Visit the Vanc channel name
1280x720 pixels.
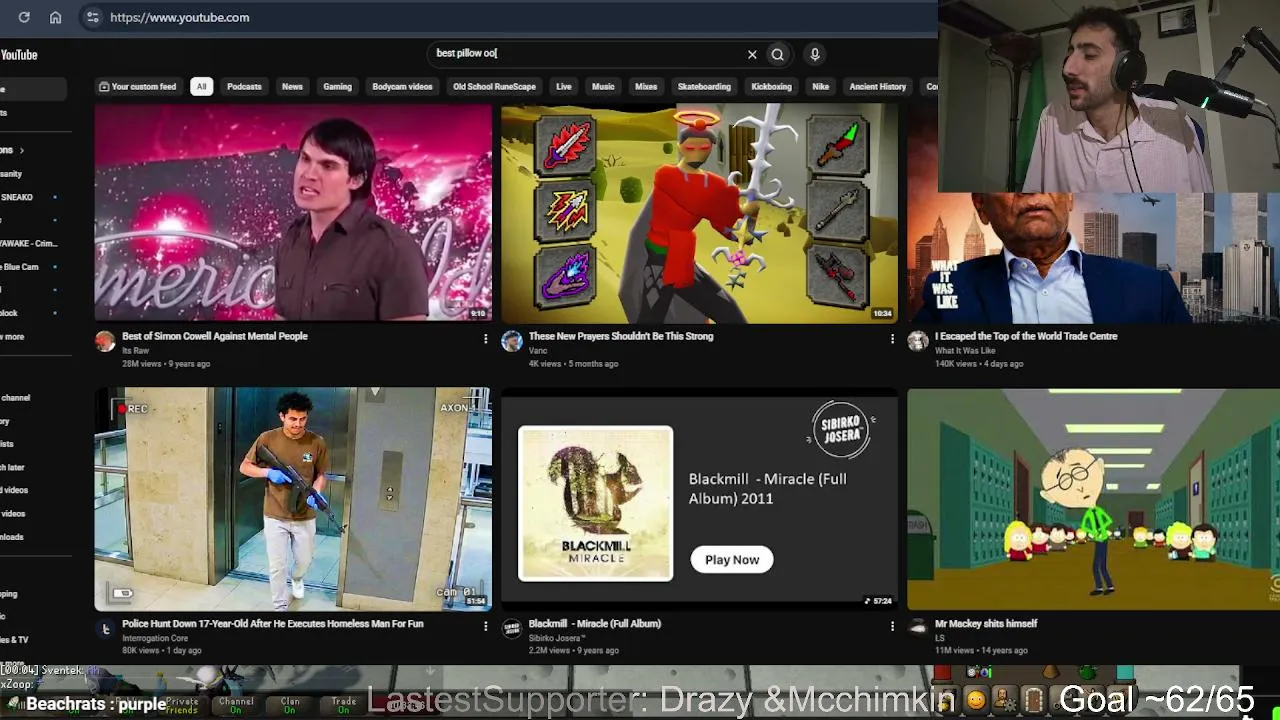tap(538, 351)
